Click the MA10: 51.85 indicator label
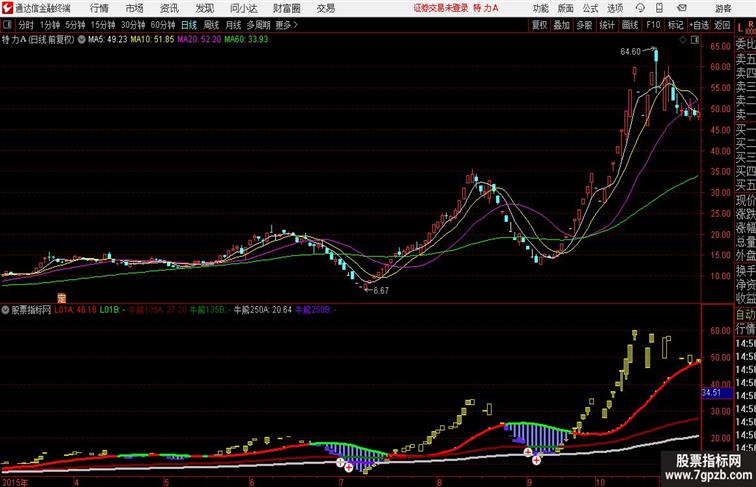Screen dimensions: 756x487 point(152,40)
